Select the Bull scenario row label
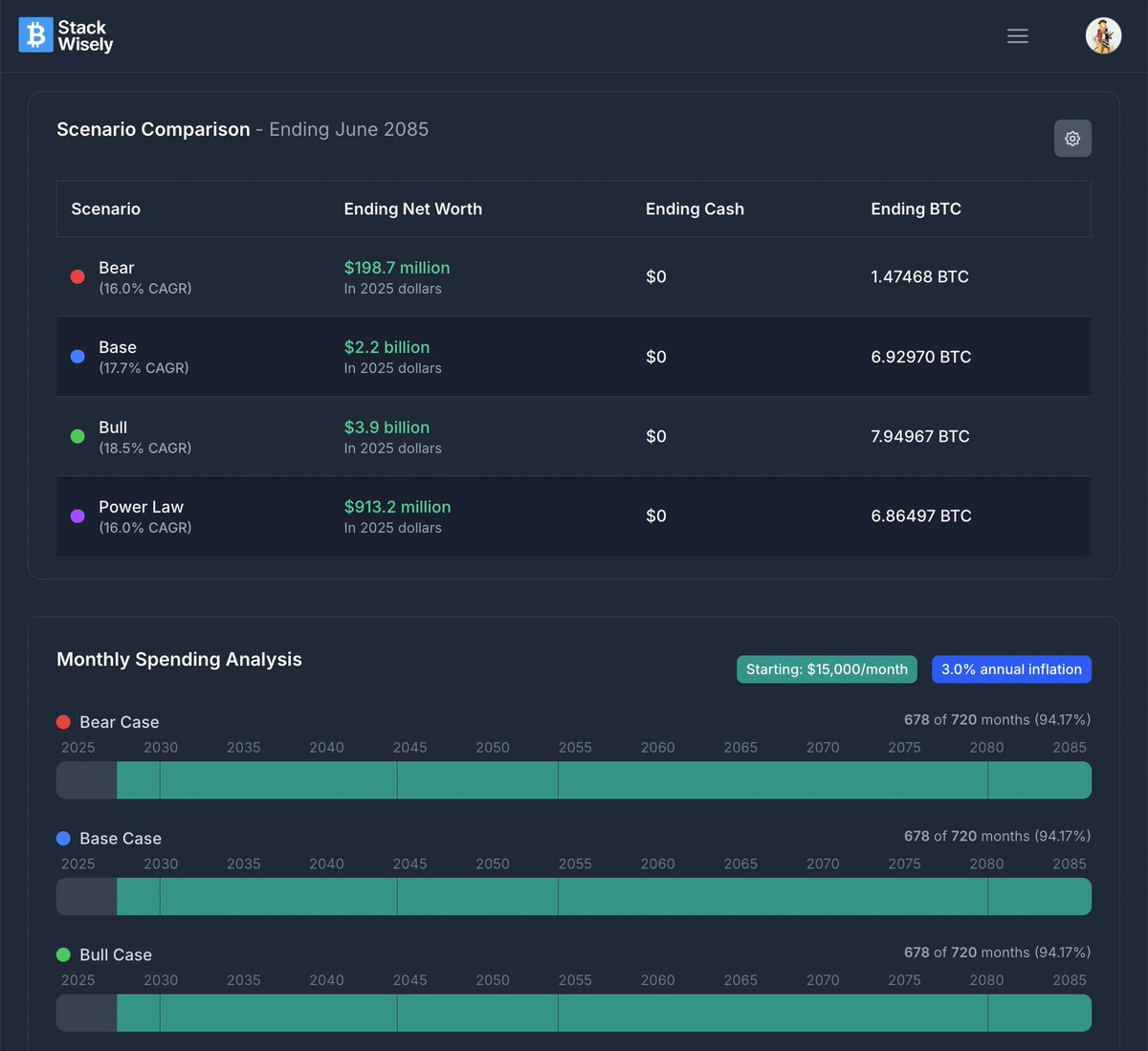Image resolution: width=1148 pixels, height=1051 pixels. [x=113, y=427]
